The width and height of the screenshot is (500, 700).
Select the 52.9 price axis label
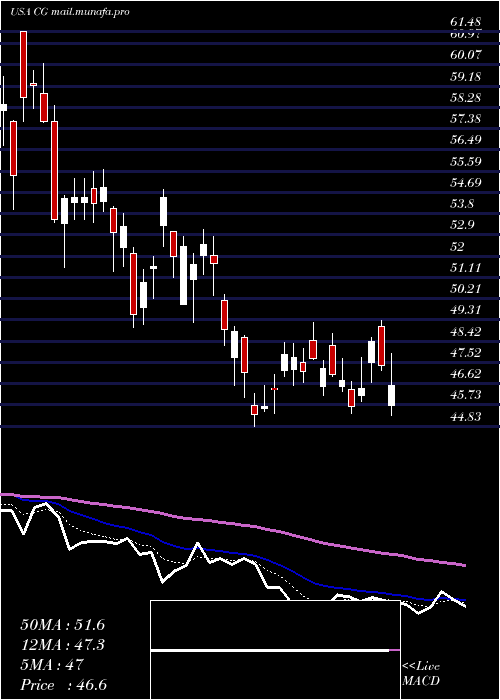coord(462,225)
